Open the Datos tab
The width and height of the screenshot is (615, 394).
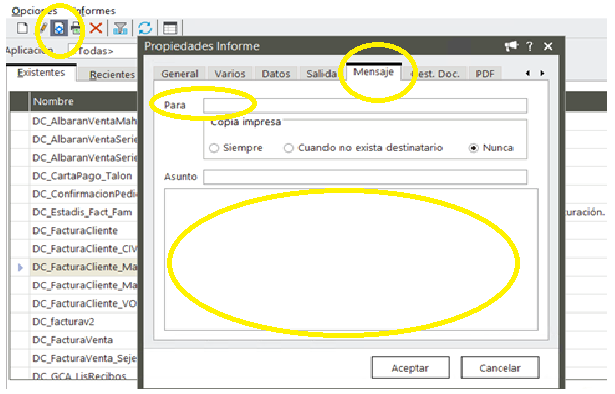[x=276, y=73]
